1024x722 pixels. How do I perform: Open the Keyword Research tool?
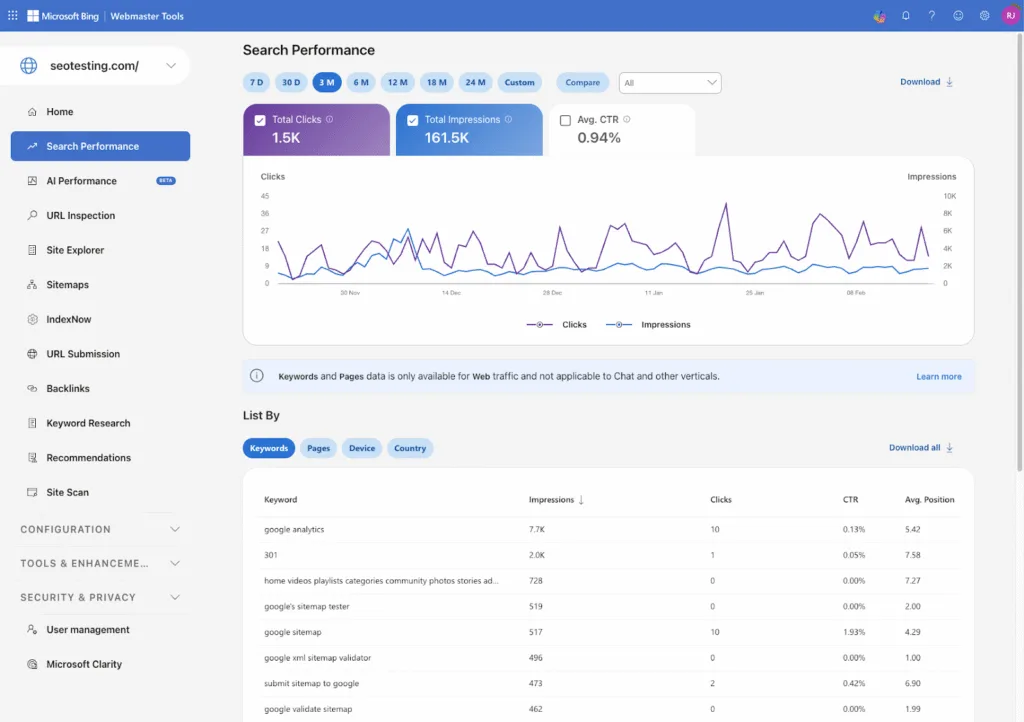tap(89, 423)
